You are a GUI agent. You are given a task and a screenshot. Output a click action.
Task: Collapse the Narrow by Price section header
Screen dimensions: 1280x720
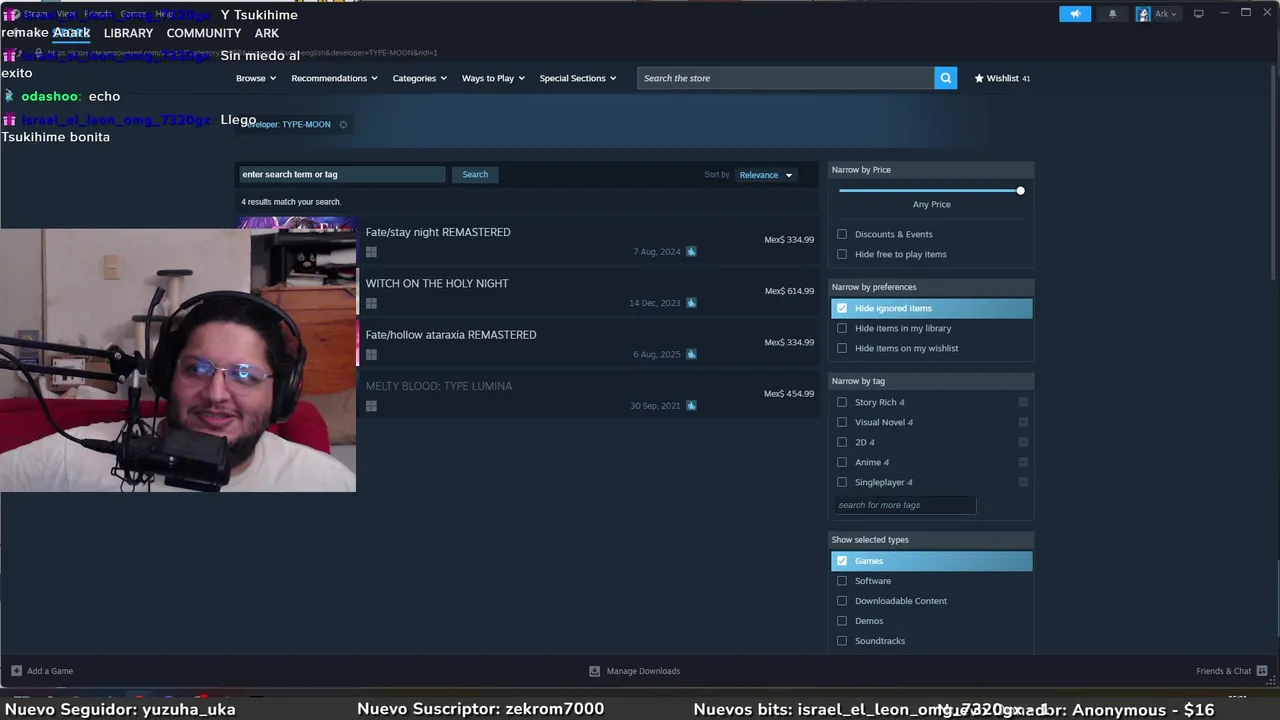click(931, 170)
